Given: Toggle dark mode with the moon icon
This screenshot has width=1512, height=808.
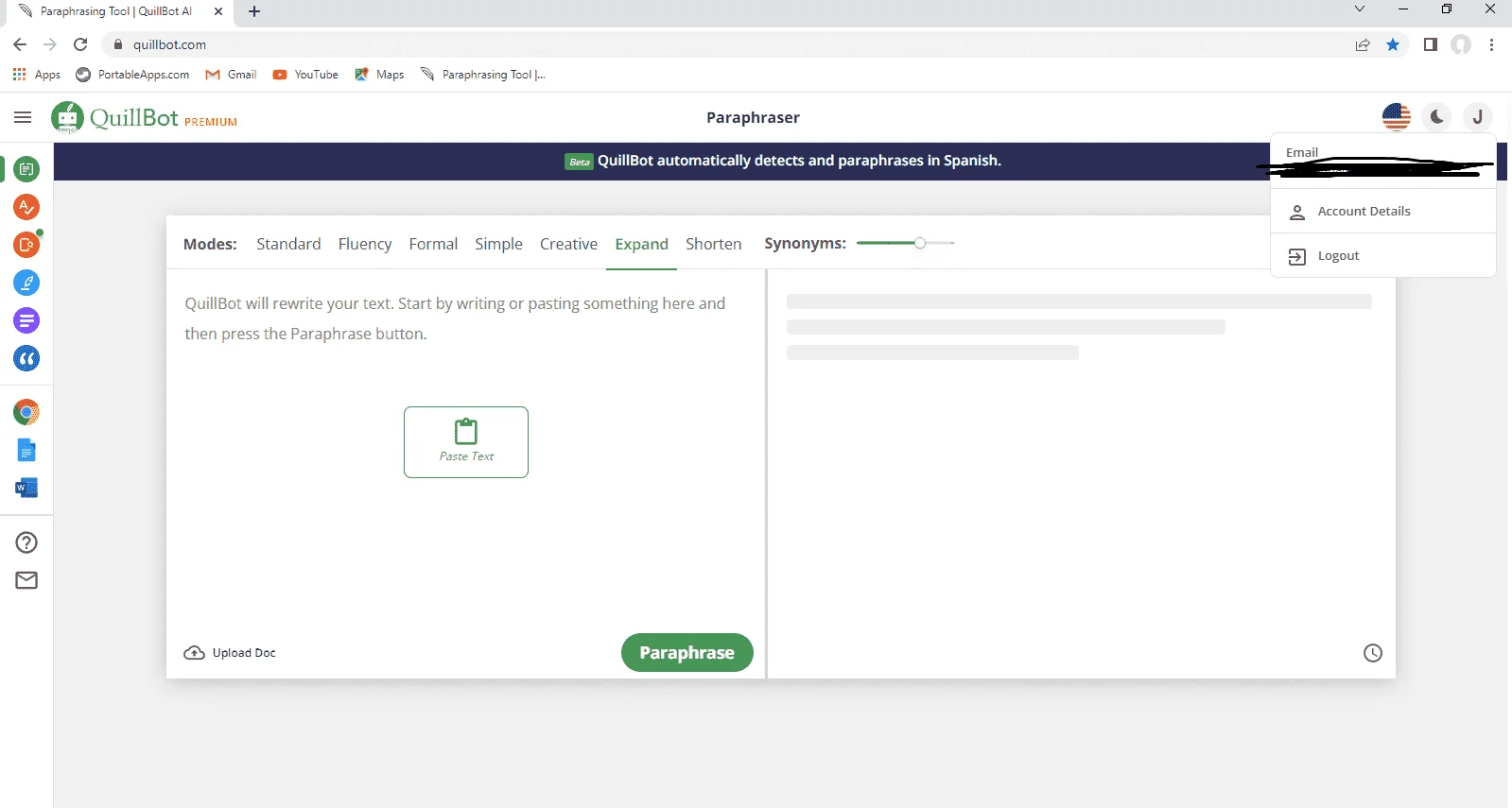Looking at the screenshot, I should pyautogui.click(x=1437, y=117).
